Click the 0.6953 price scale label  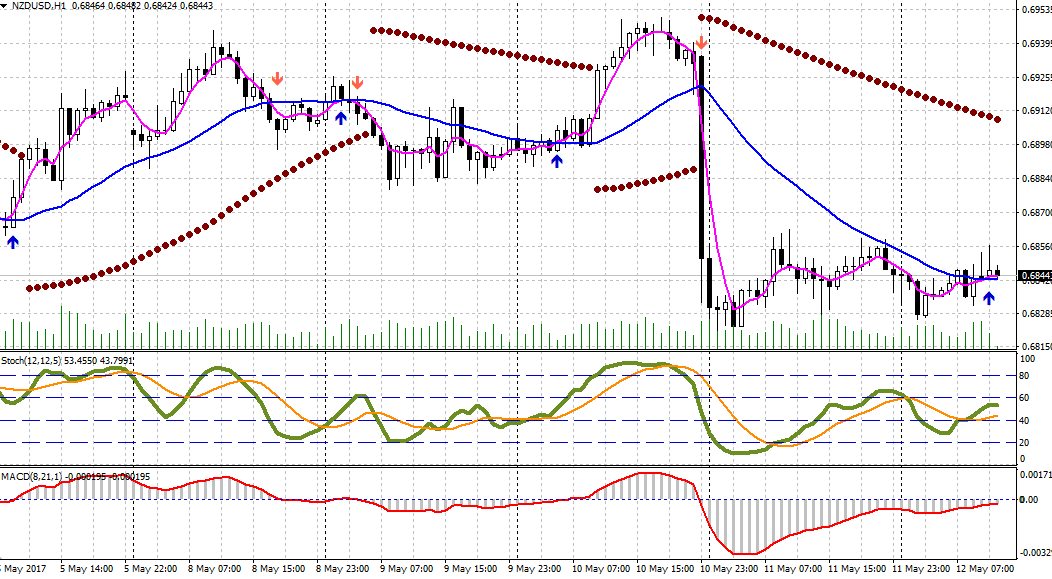click(1035, 10)
